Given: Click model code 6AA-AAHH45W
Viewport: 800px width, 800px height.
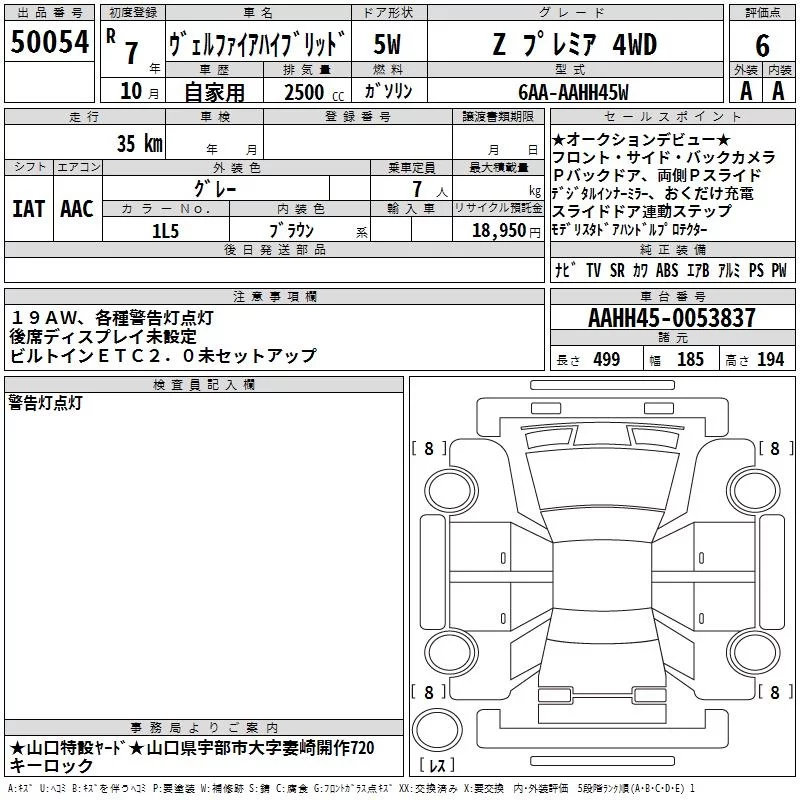Looking at the screenshot, I should 573,92.
